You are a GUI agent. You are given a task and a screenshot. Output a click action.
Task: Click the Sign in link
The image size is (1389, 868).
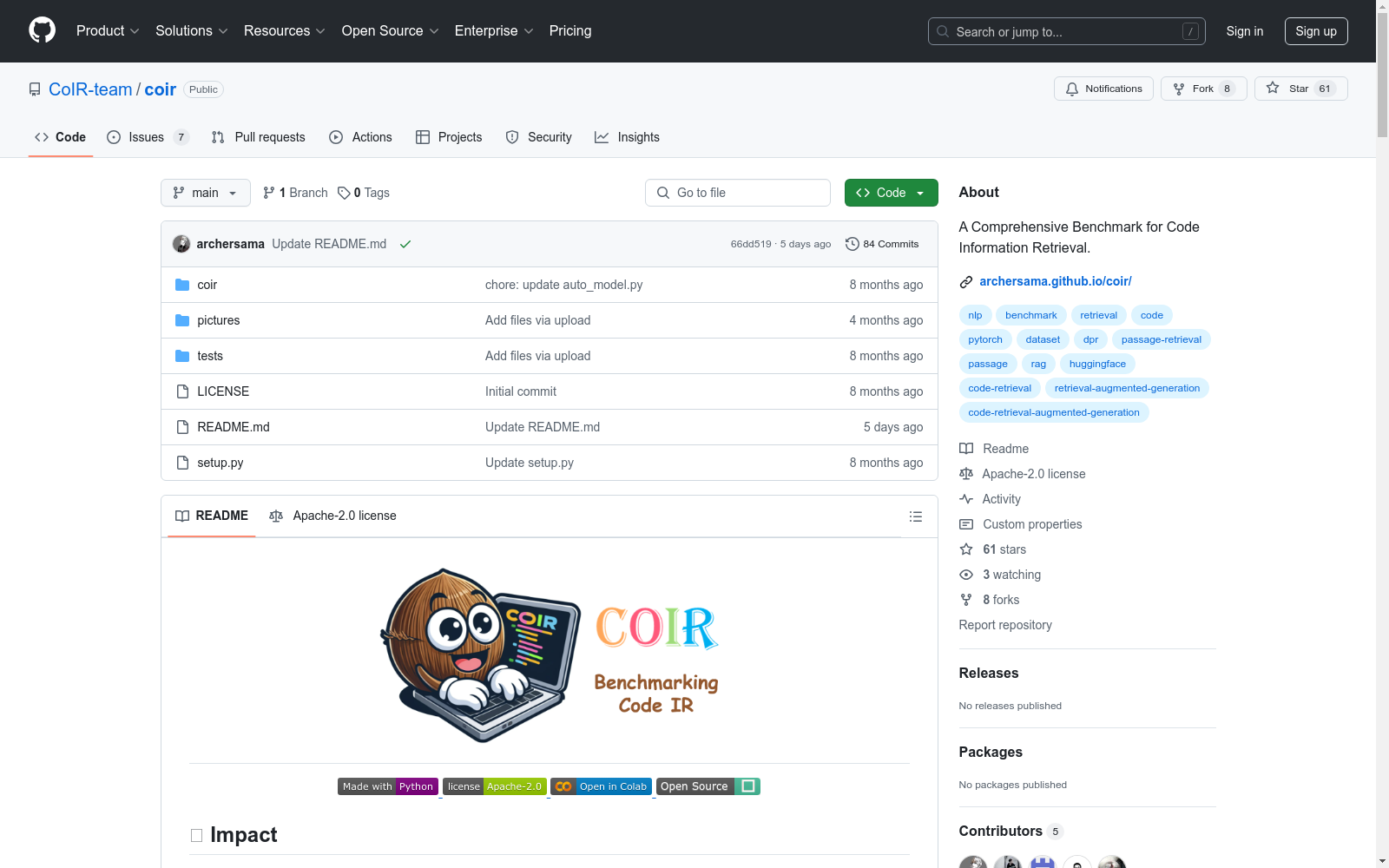coord(1245,31)
